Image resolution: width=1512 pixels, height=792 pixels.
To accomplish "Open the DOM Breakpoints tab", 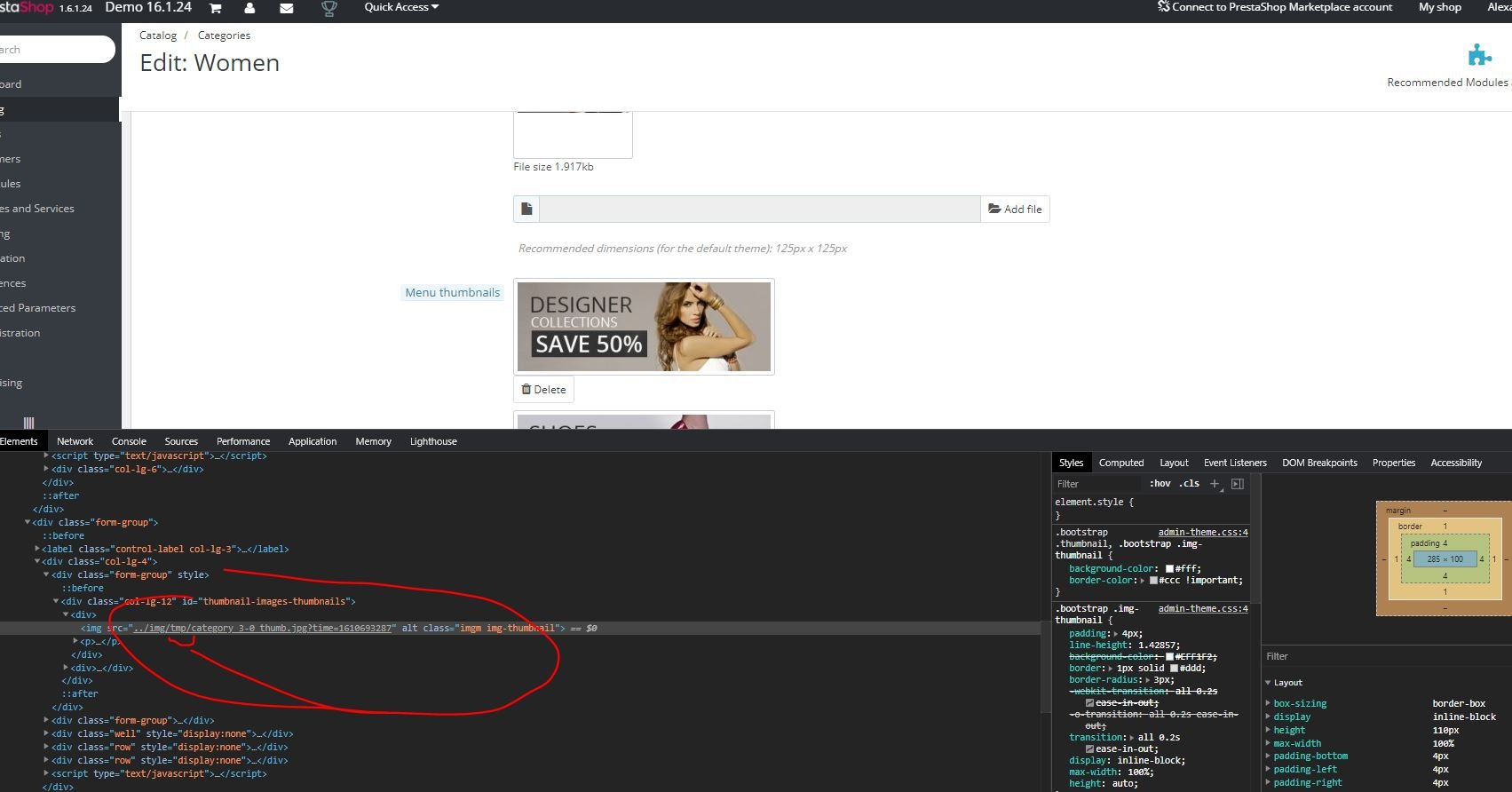I will 1319,463.
